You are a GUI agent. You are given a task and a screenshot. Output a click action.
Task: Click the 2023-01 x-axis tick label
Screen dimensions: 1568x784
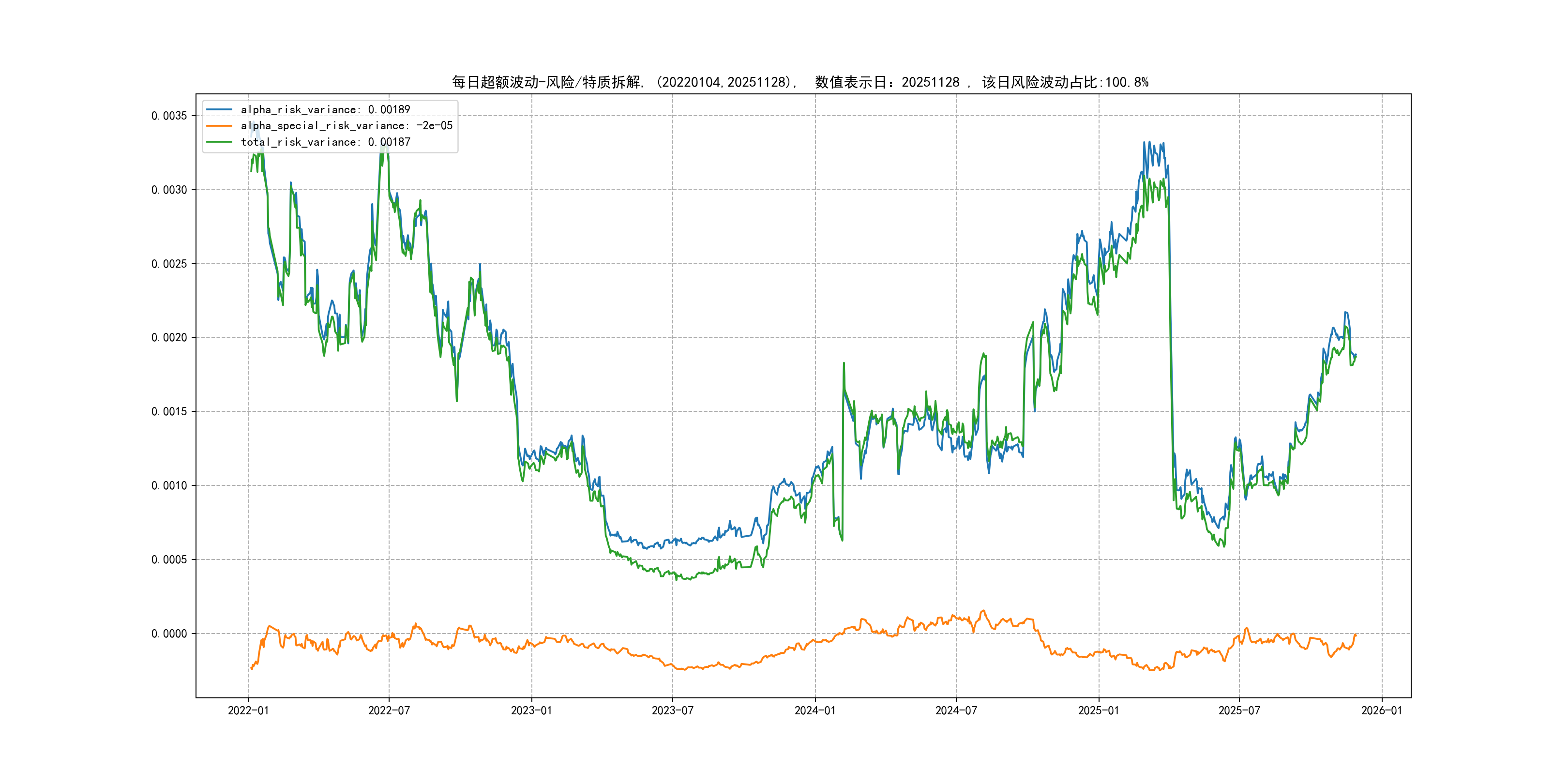[x=531, y=710]
